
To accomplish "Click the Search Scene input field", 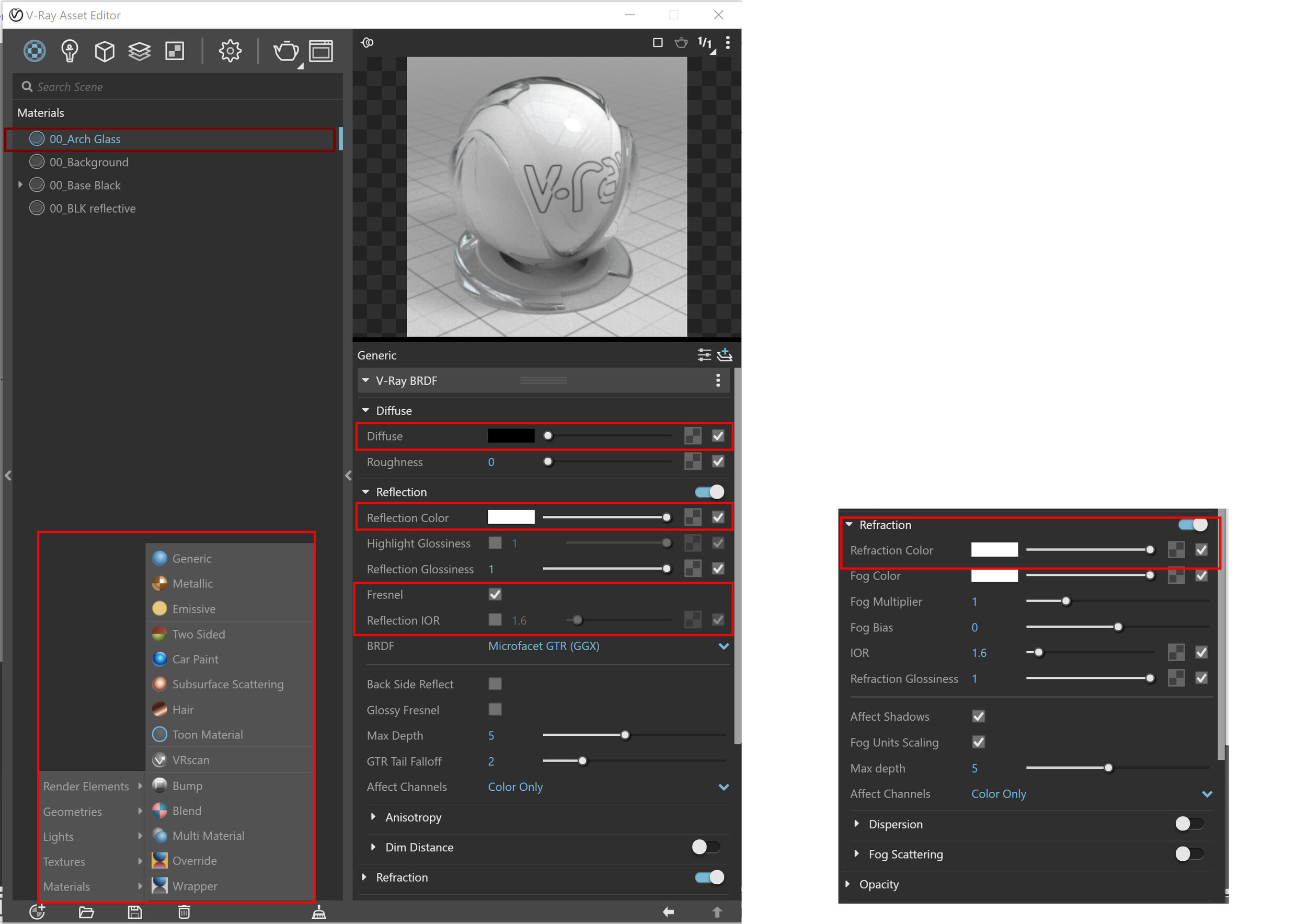I will tap(178, 86).
